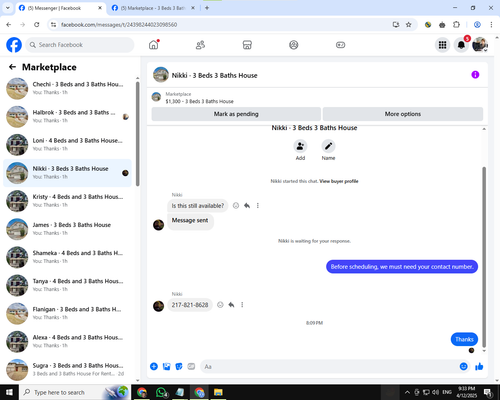Viewport: 500px width, 400px height.
Task: Click the Mark as pending button
Action: [236, 114]
